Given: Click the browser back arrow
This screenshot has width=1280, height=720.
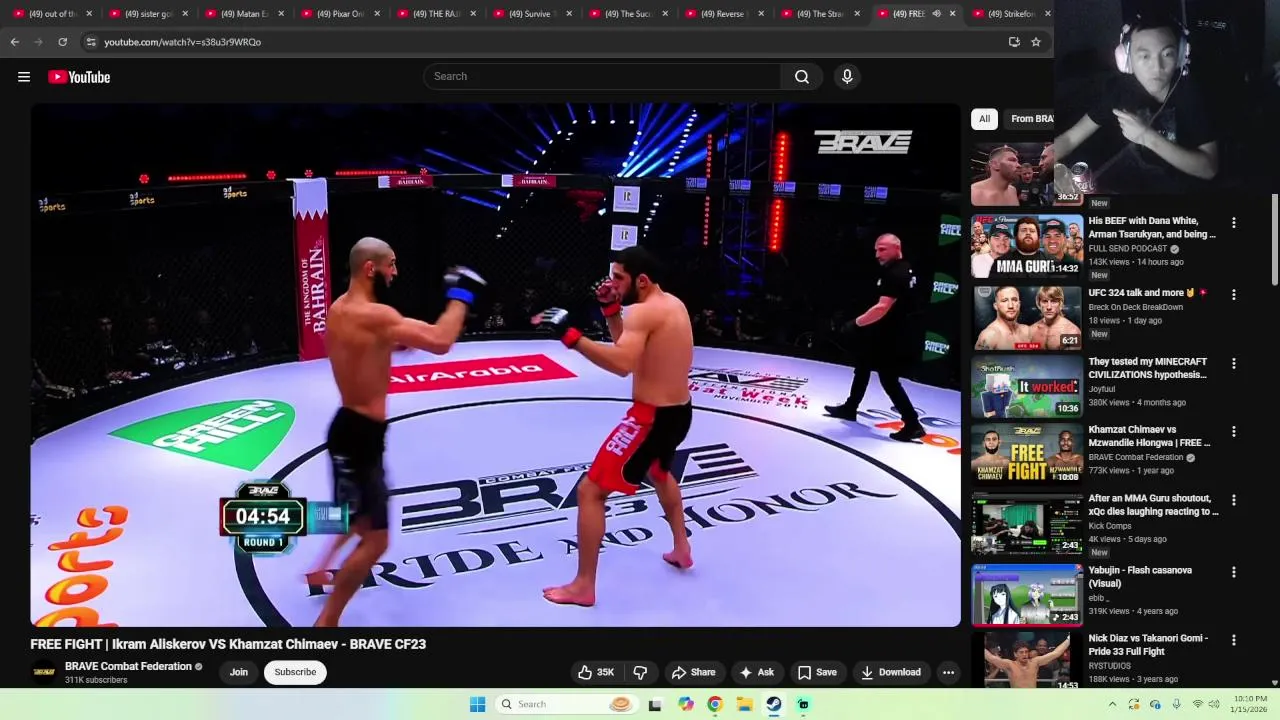Looking at the screenshot, I should [15, 42].
